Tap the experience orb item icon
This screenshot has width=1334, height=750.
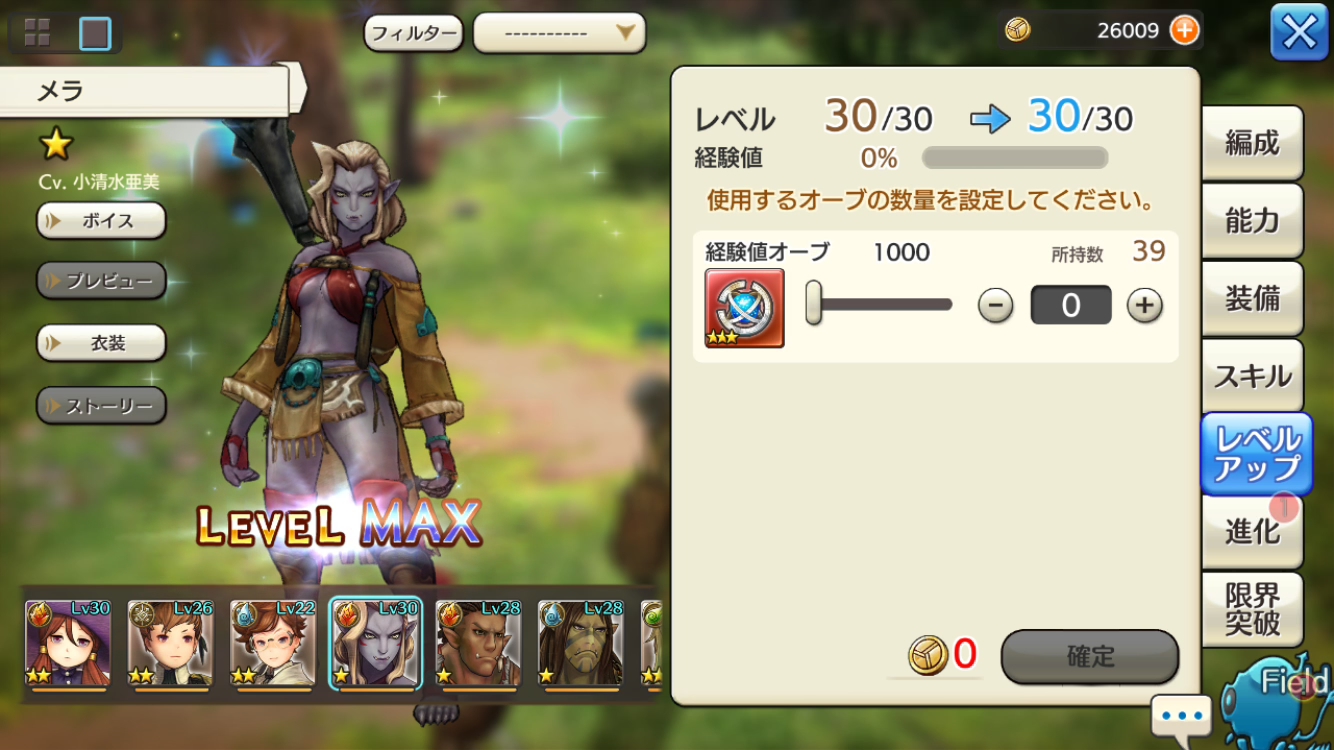click(x=744, y=308)
